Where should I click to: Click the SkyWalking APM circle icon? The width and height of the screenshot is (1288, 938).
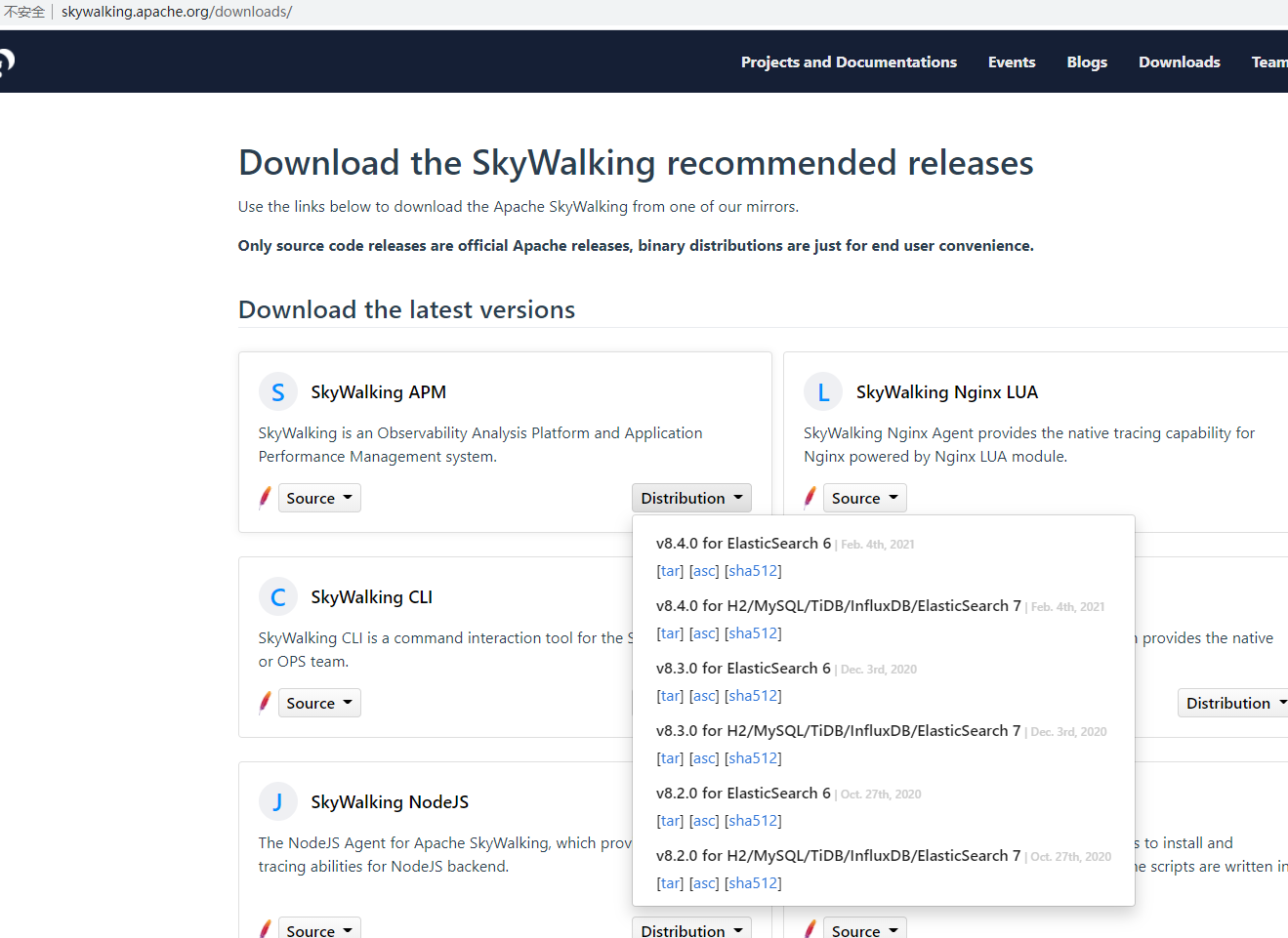click(x=278, y=390)
